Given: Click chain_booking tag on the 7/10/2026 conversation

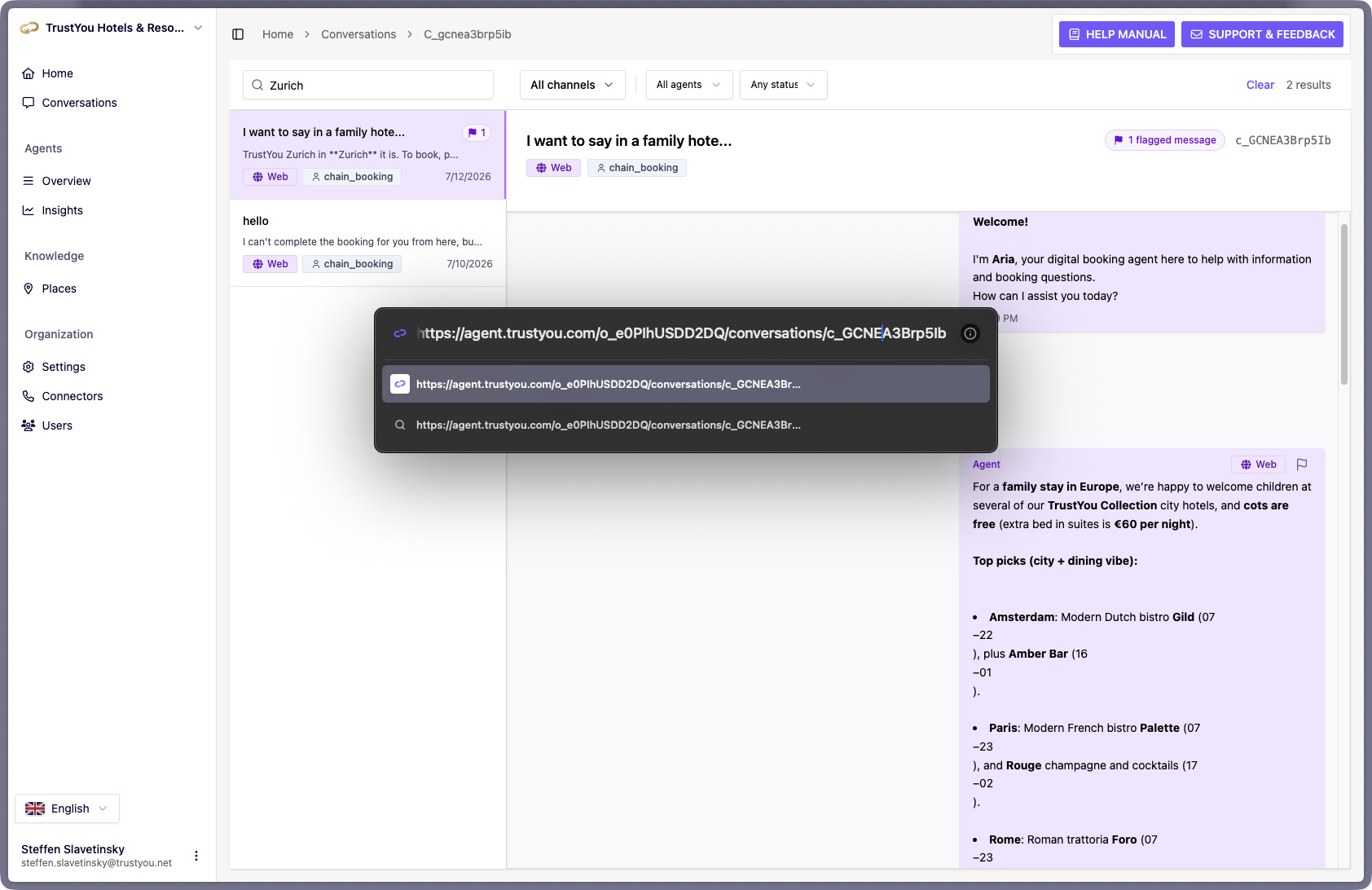Looking at the screenshot, I should pos(351,264).
